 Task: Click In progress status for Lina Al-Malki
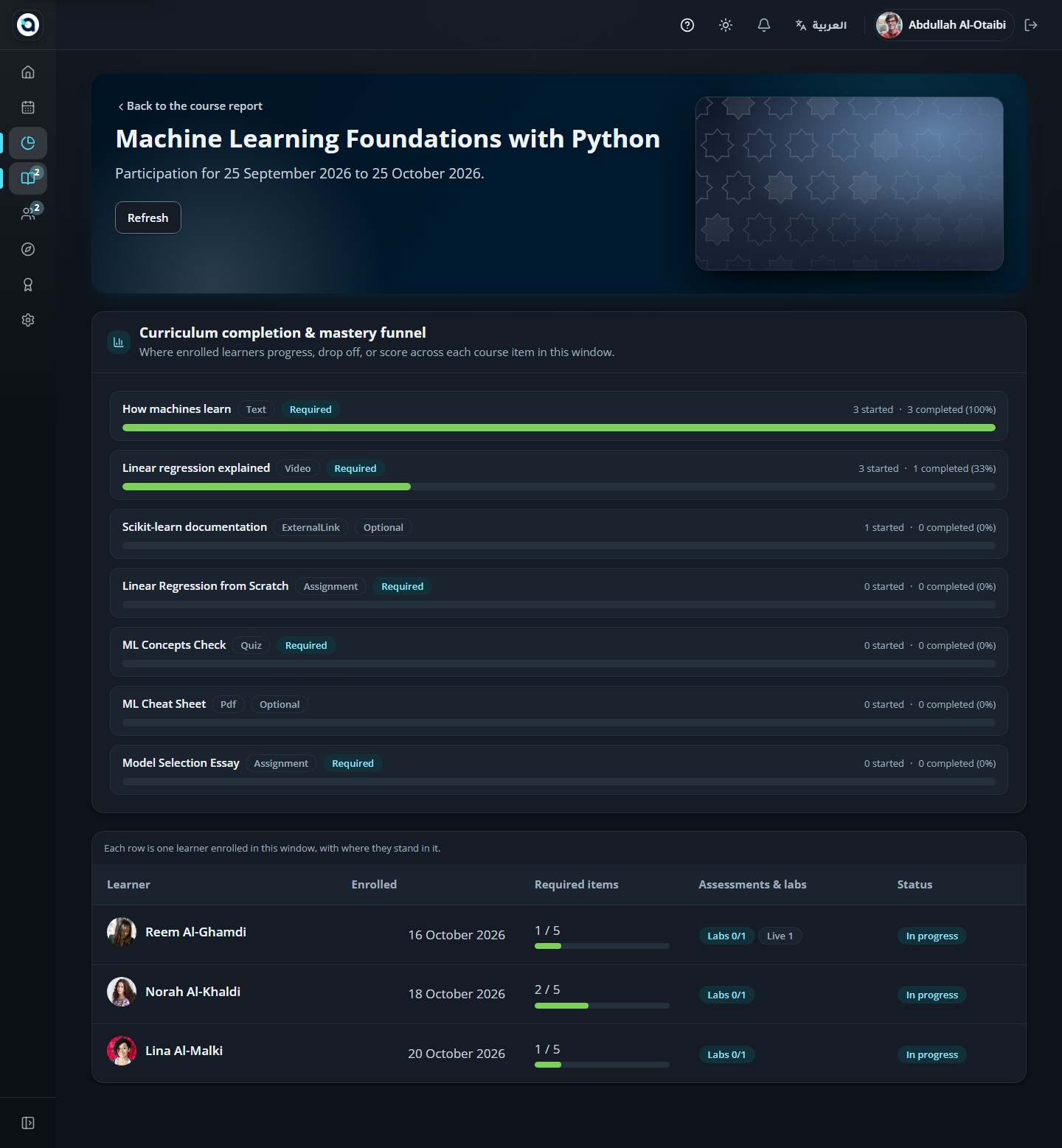(x=932, y=1054)
